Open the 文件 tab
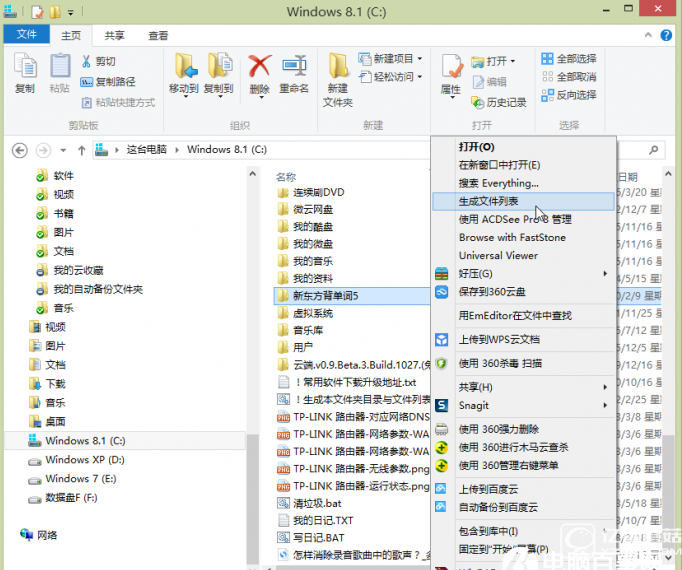Image resolution: width=682 pixels, height=570 pixels. point(26,35)
